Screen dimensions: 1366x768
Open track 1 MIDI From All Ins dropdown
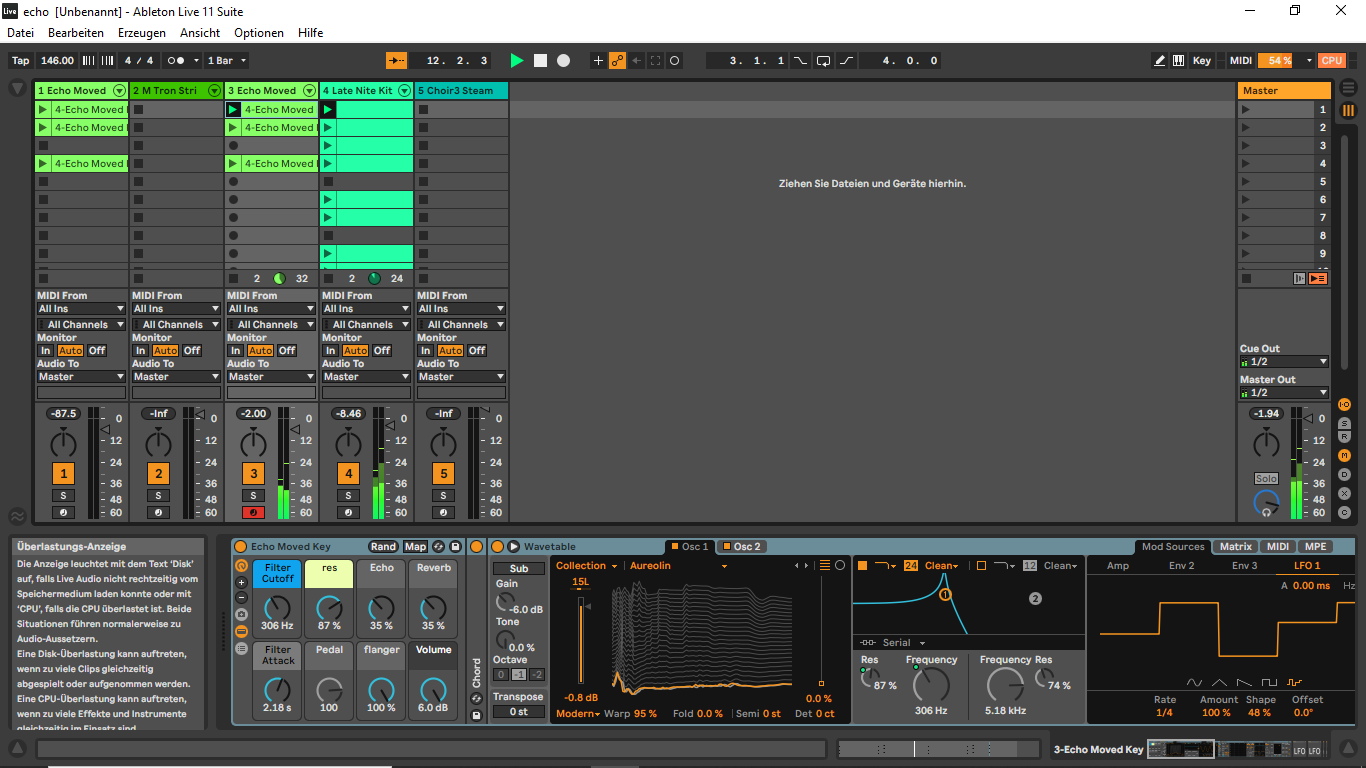click(81, 309)
